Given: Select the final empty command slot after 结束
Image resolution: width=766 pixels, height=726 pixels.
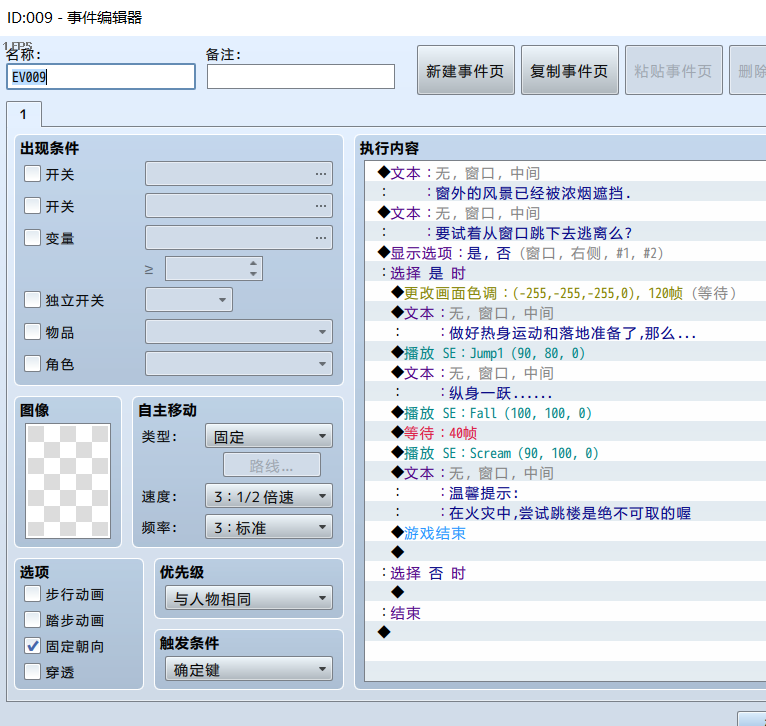Looking at the screenshot, I should click(565, 634).
